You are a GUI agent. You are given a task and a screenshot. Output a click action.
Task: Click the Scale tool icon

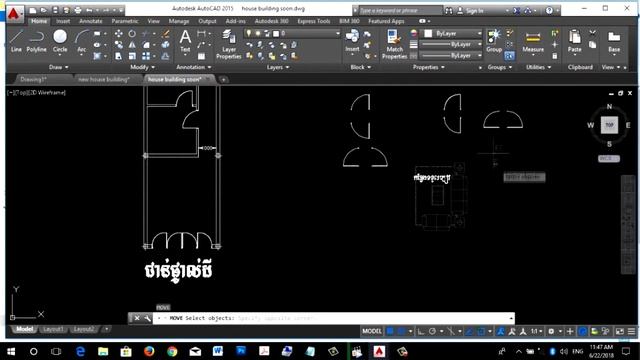coord(132,56)
